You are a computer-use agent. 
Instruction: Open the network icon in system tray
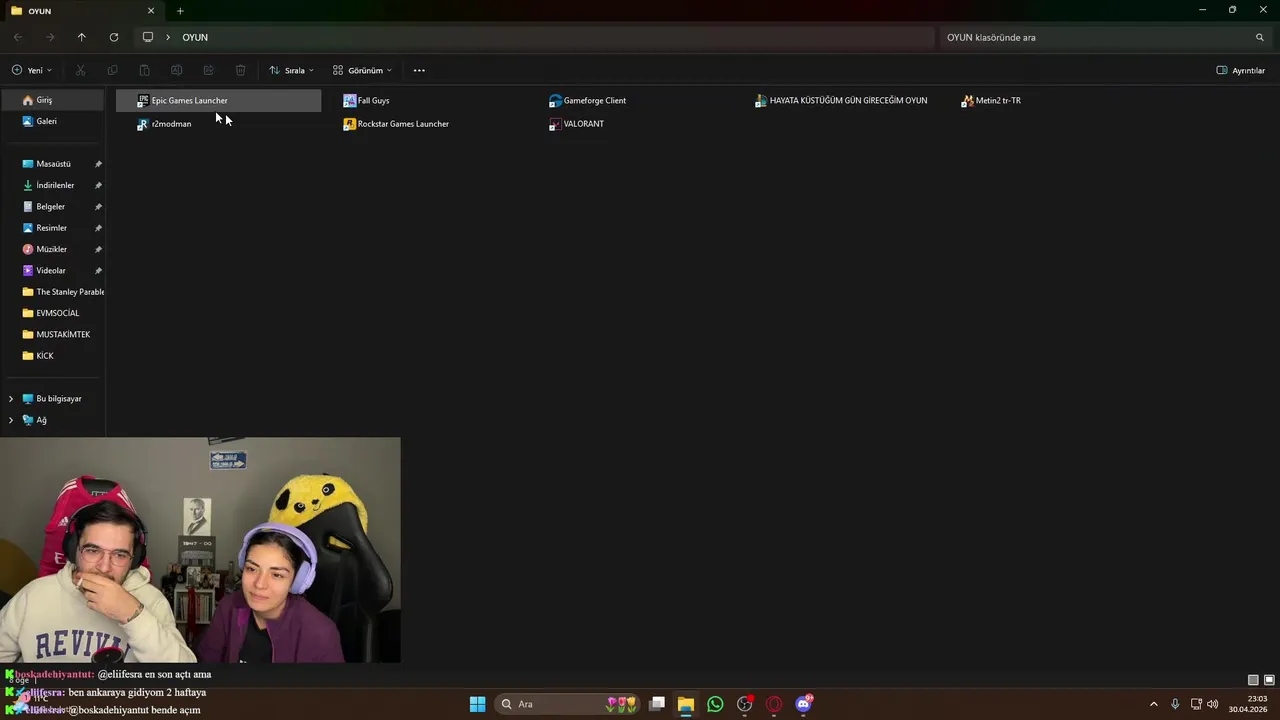1196,704
